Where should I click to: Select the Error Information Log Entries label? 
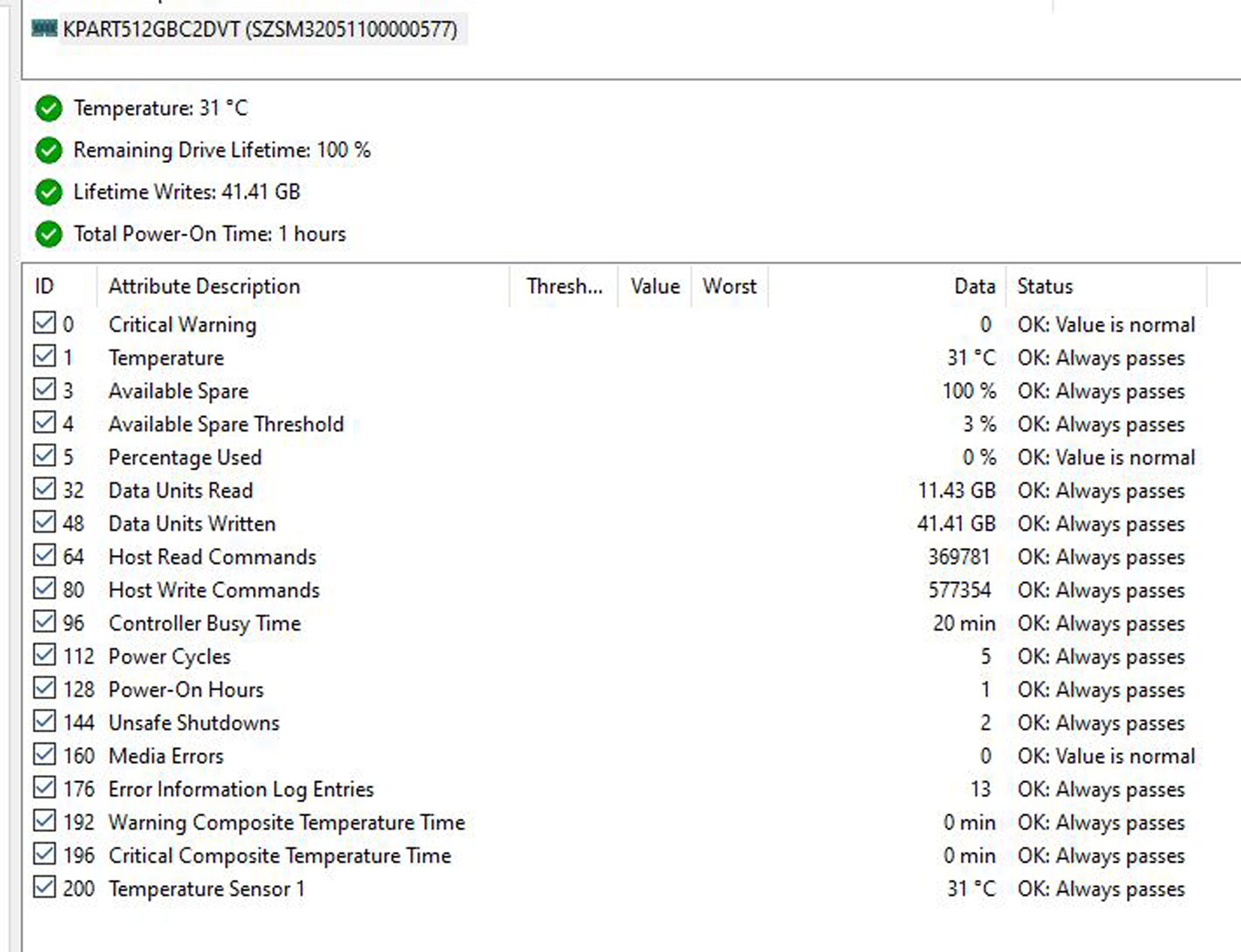coord(241,789)
